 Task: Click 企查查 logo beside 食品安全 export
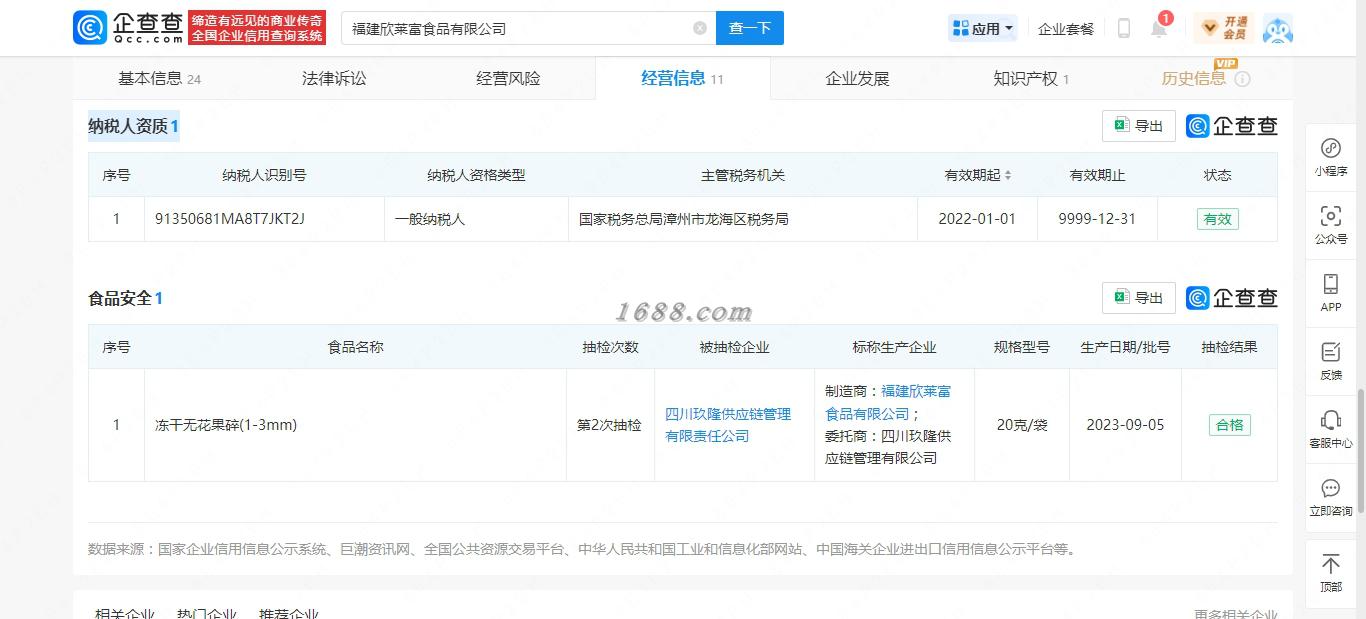1232,298
